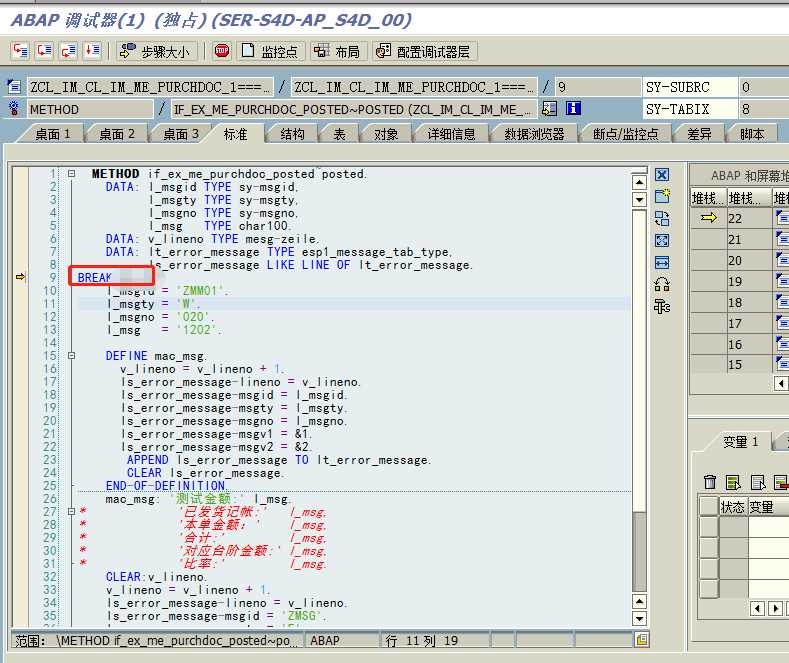Click the red stop icon in toolbar

(221, 51)
